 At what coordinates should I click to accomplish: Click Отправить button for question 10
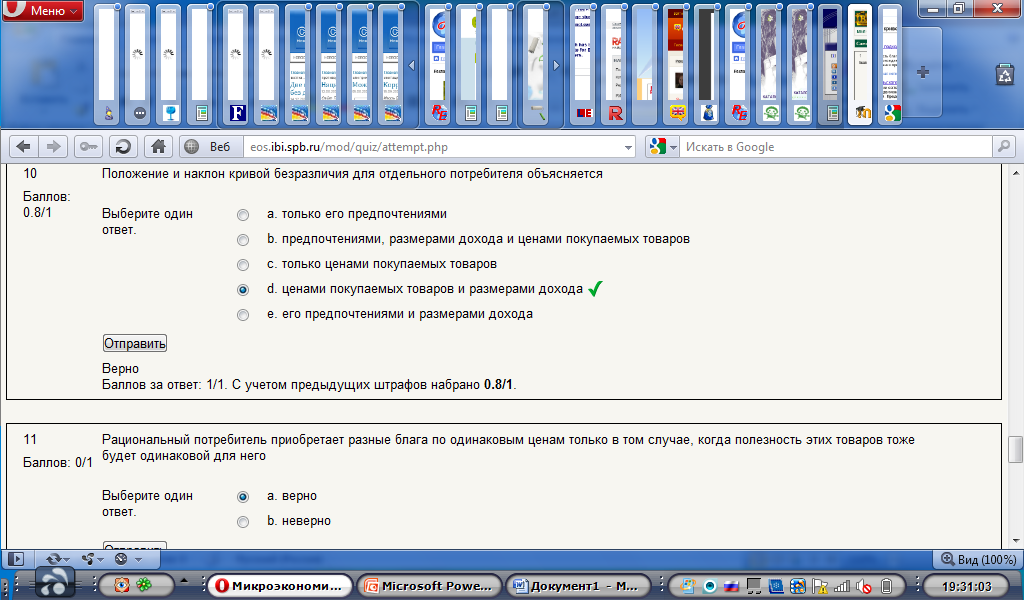coord(135,343)
